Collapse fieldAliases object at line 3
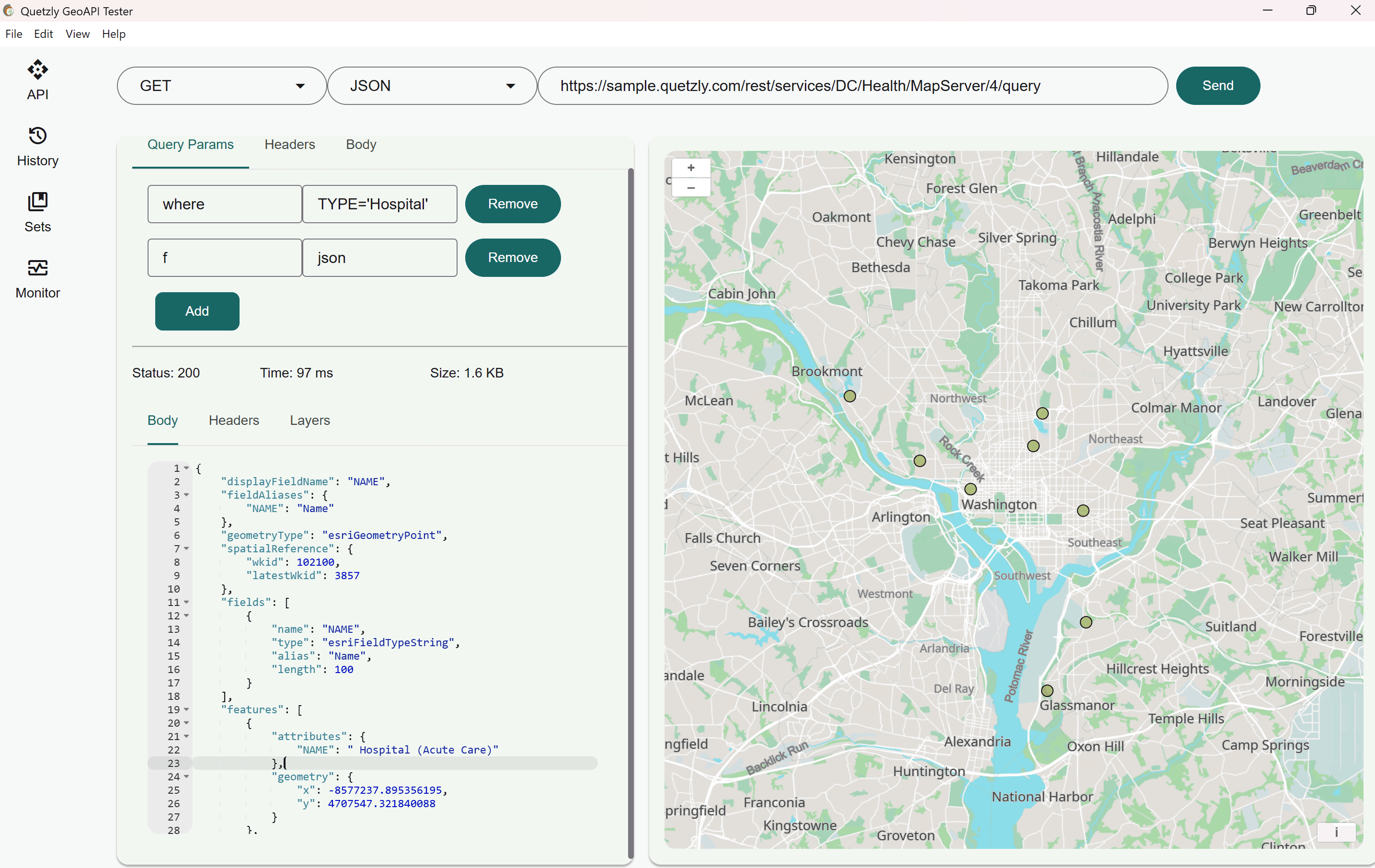The width and height of the screenshot is (1375, 868). (186, 495)
